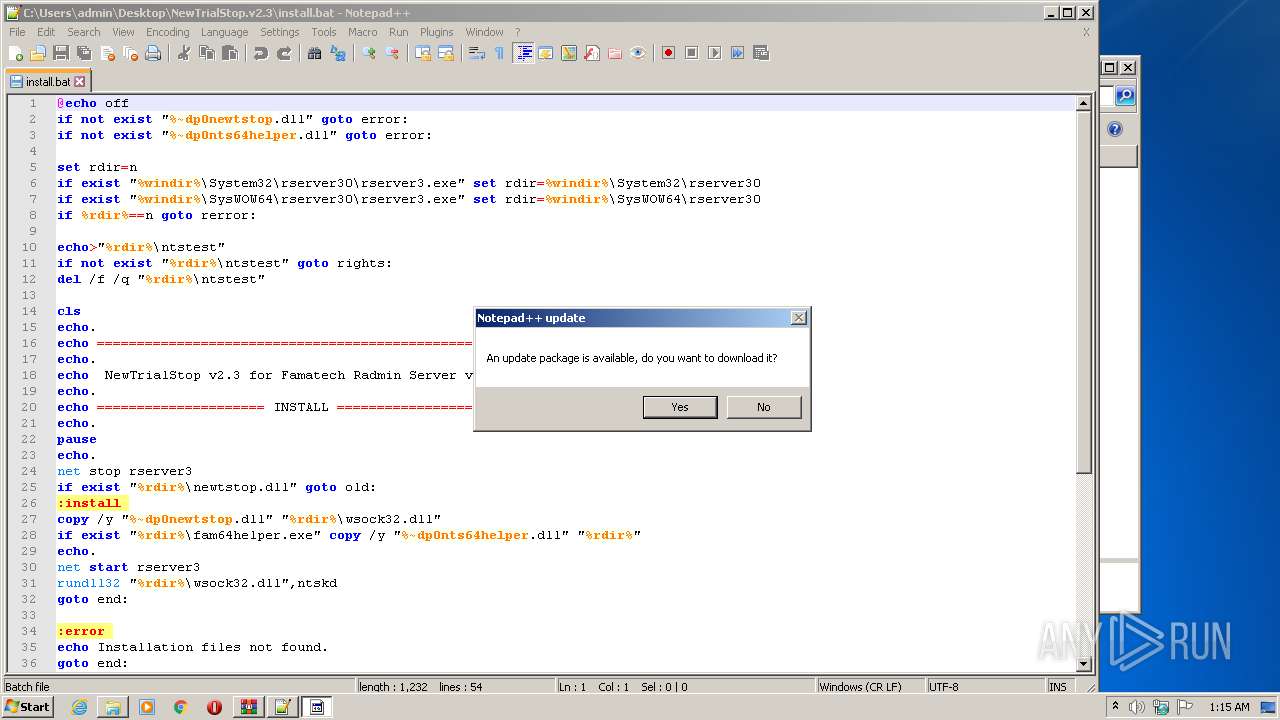Toggle Show All Characters pilcrow icon
The image size is (1280, 720).
[500, 53]
